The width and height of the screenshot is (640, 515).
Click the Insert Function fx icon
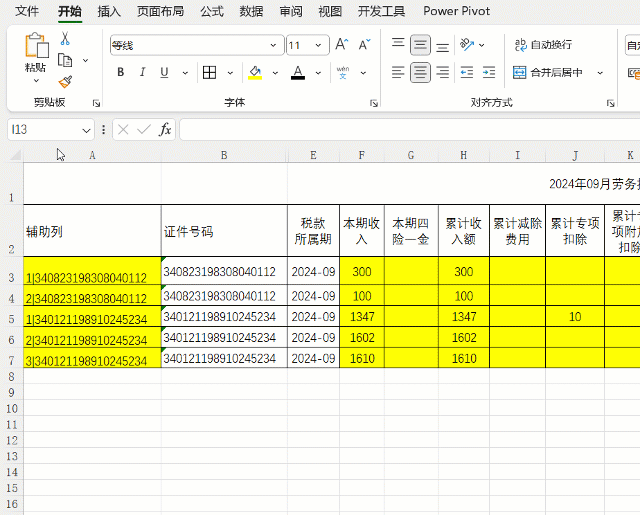click(165, 130)
